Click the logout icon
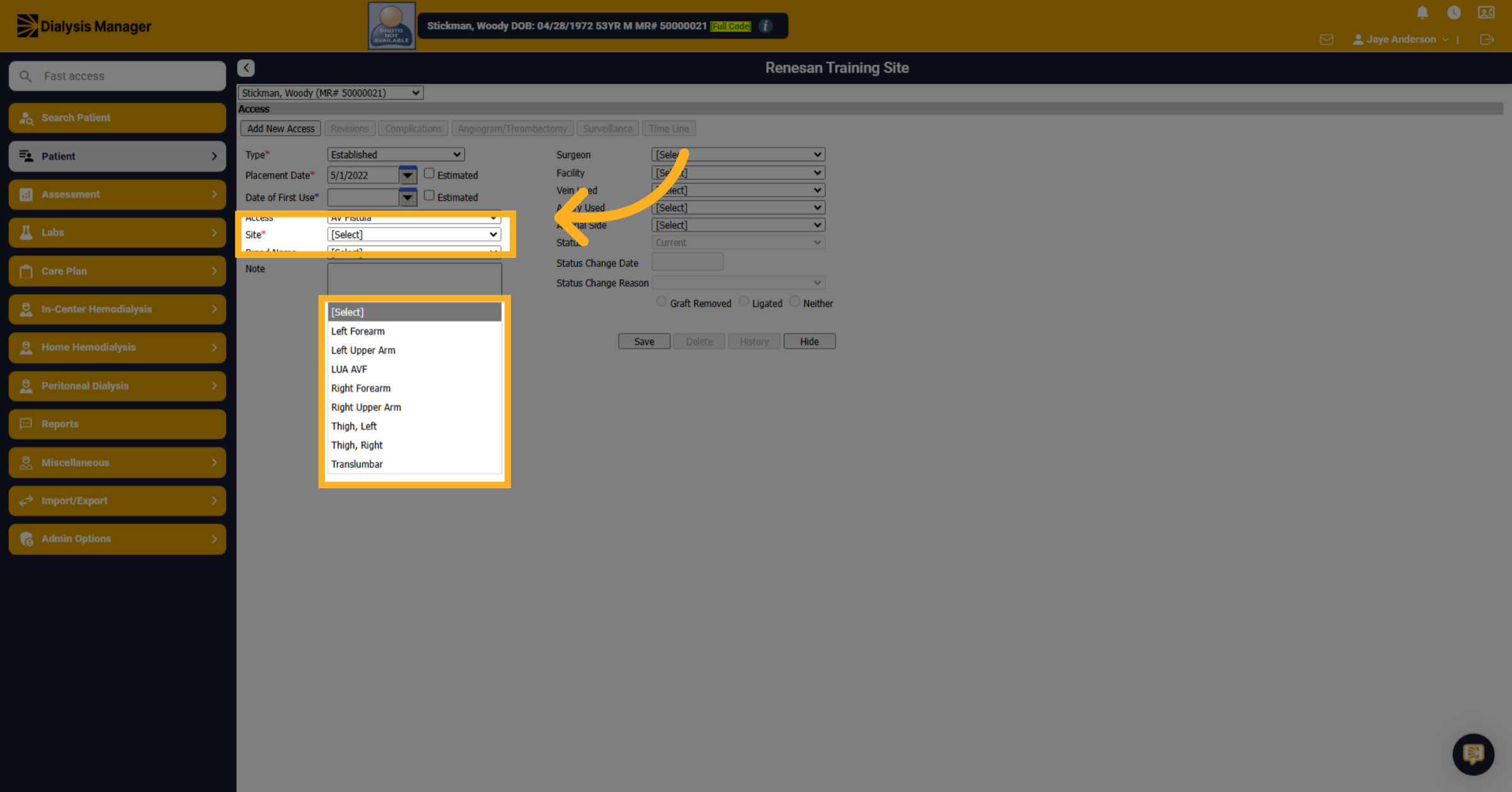 point(1487,39)
